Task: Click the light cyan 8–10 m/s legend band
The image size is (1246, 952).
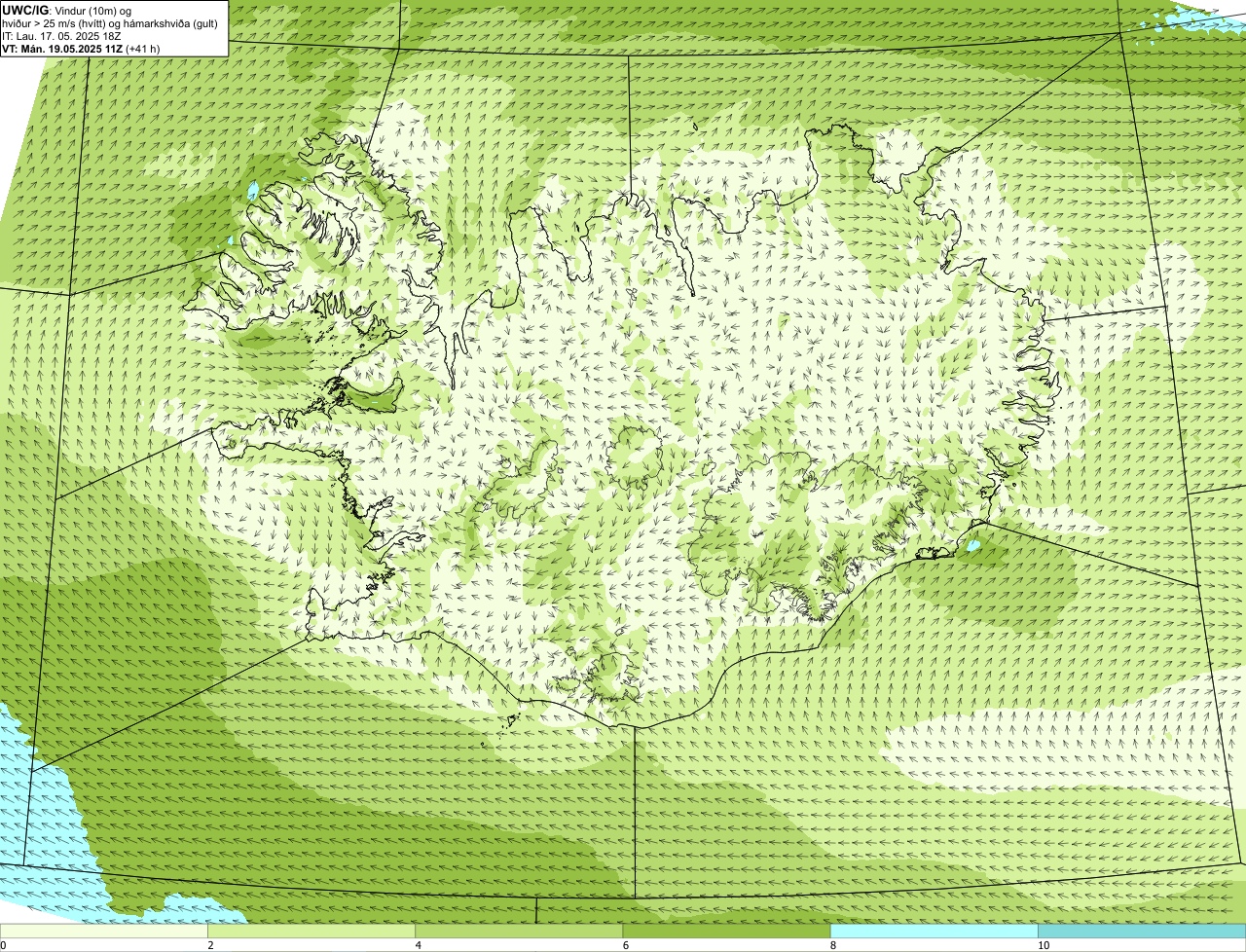Action: pyautogui.click(x=934, y=931)
